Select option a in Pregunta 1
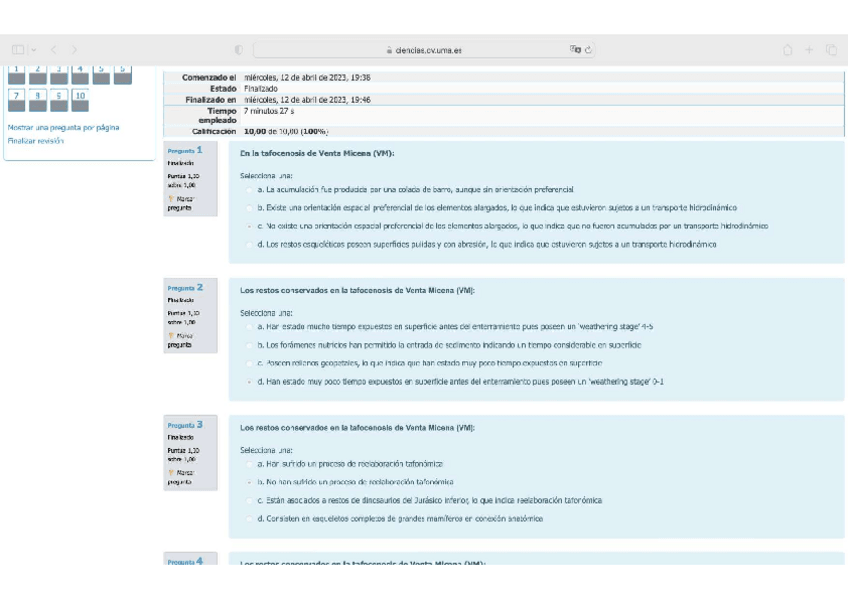Viewport: 848px width, 599px height. [x=249, y=189]
